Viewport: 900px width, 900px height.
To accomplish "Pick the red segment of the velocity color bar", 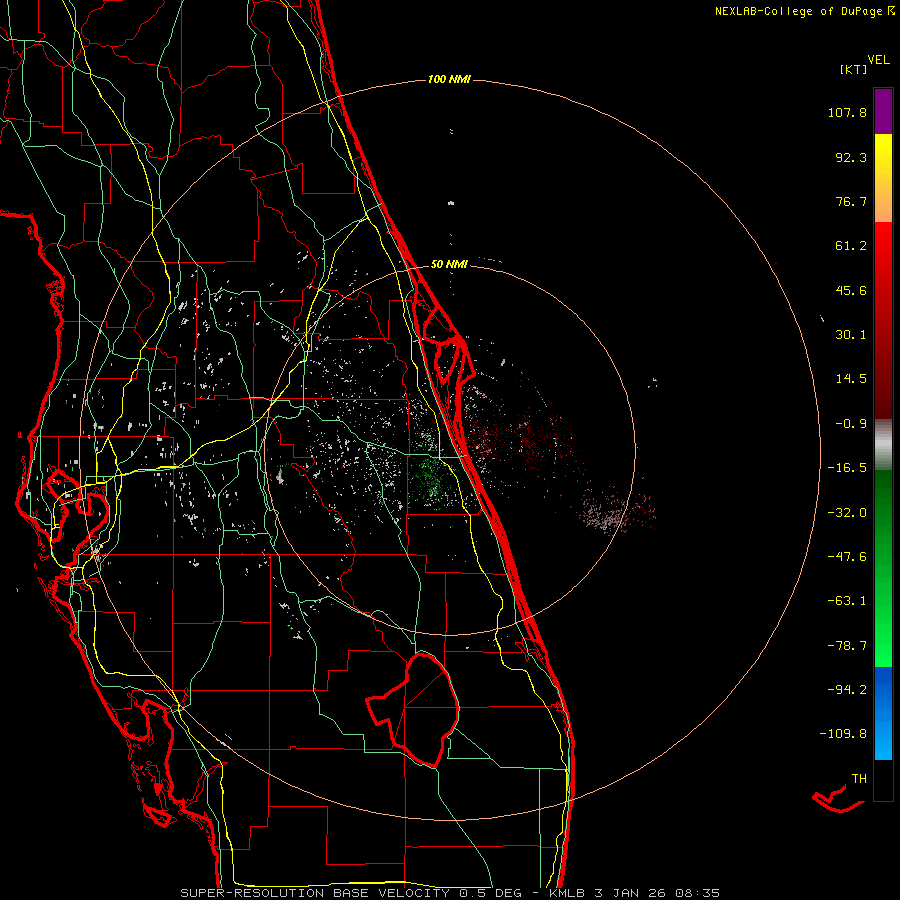I will point(883,320).
